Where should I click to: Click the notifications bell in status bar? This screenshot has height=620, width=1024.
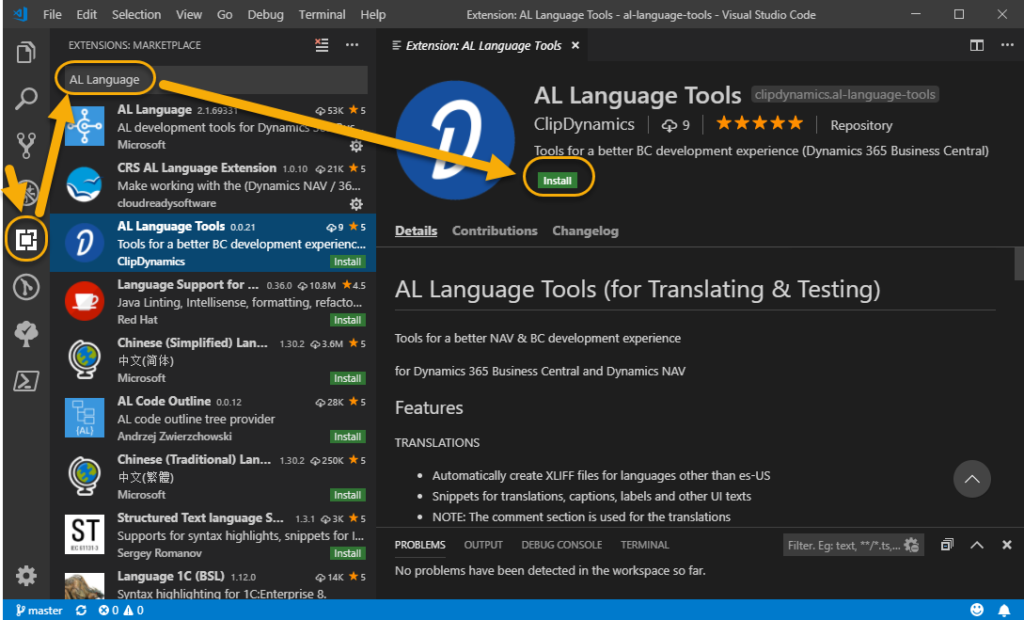(x=1004, y=610)
